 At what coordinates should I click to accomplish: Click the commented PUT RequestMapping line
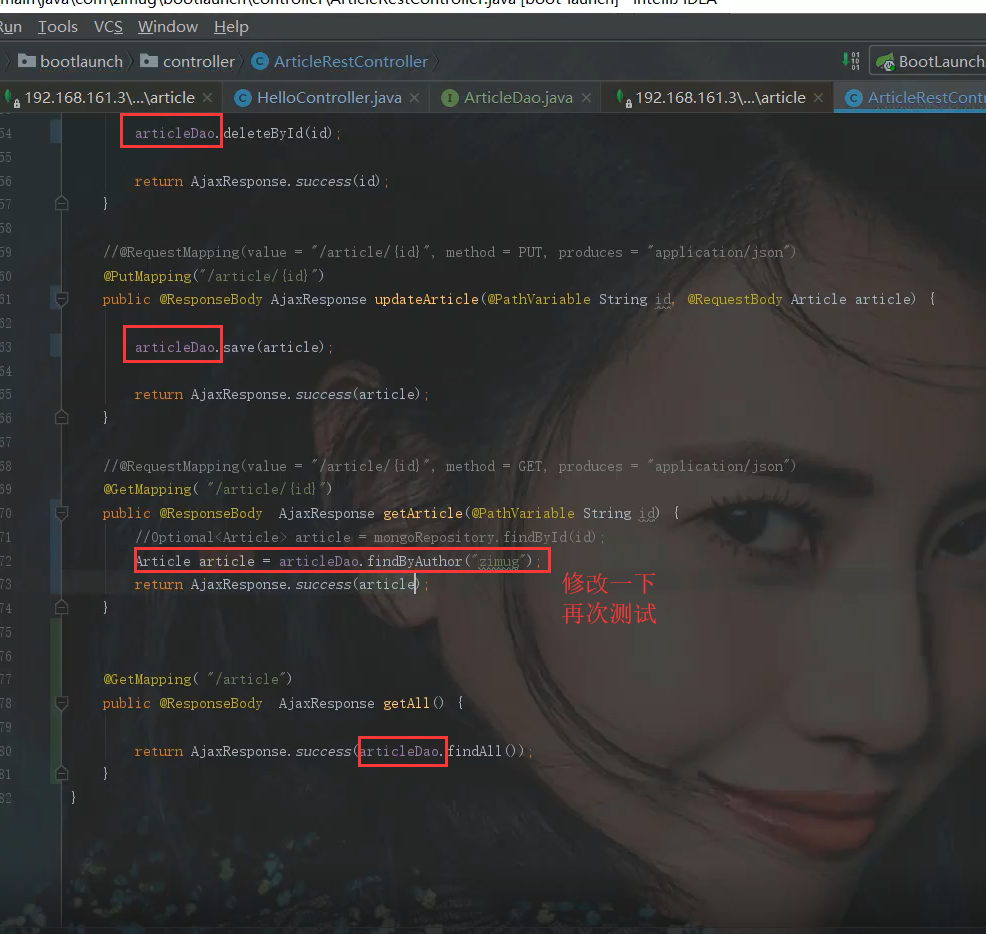tap(450, 252)
